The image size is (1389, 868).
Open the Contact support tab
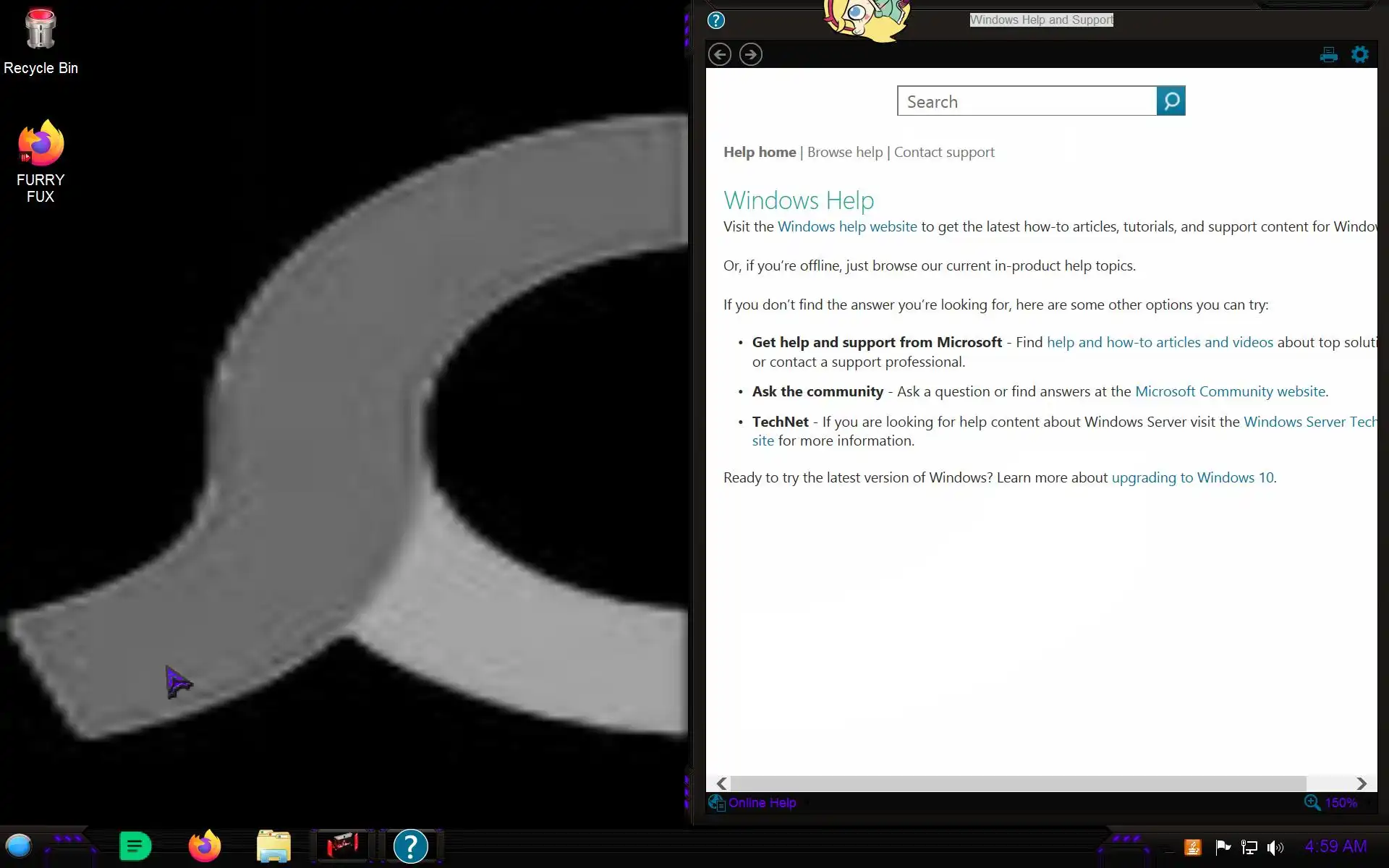pyautogui.click(x=943, y=152)
